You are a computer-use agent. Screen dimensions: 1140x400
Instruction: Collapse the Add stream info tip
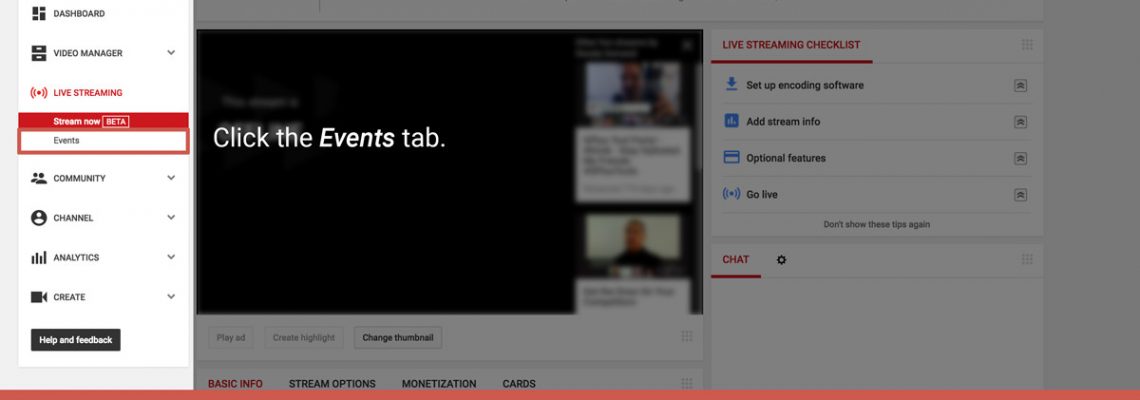tap(1020, 122)
